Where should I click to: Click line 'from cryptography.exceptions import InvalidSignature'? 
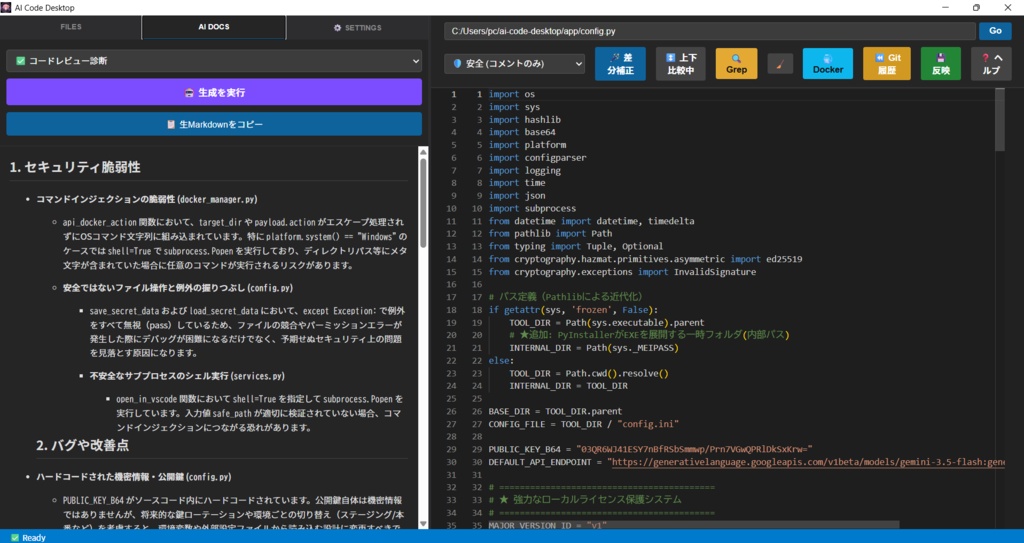[x=622, y=272]
